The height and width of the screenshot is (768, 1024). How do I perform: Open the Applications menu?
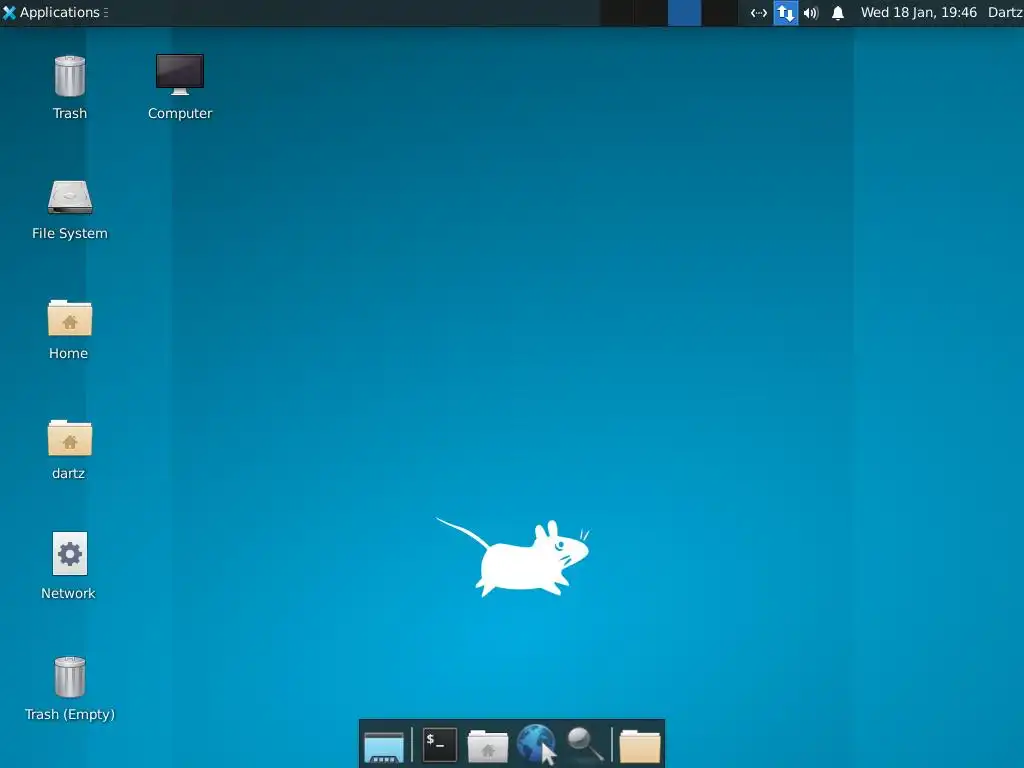[54, 12]
